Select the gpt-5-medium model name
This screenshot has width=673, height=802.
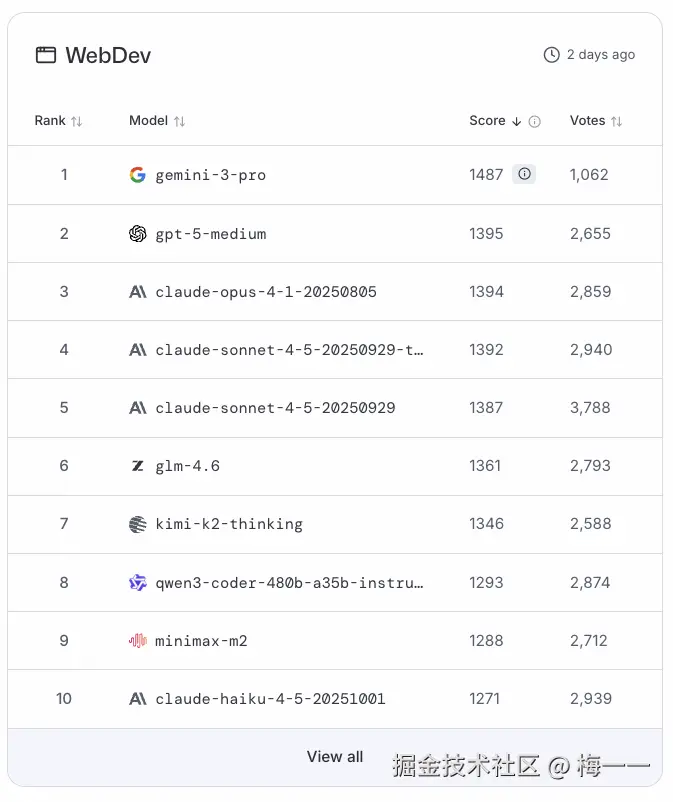211,234
